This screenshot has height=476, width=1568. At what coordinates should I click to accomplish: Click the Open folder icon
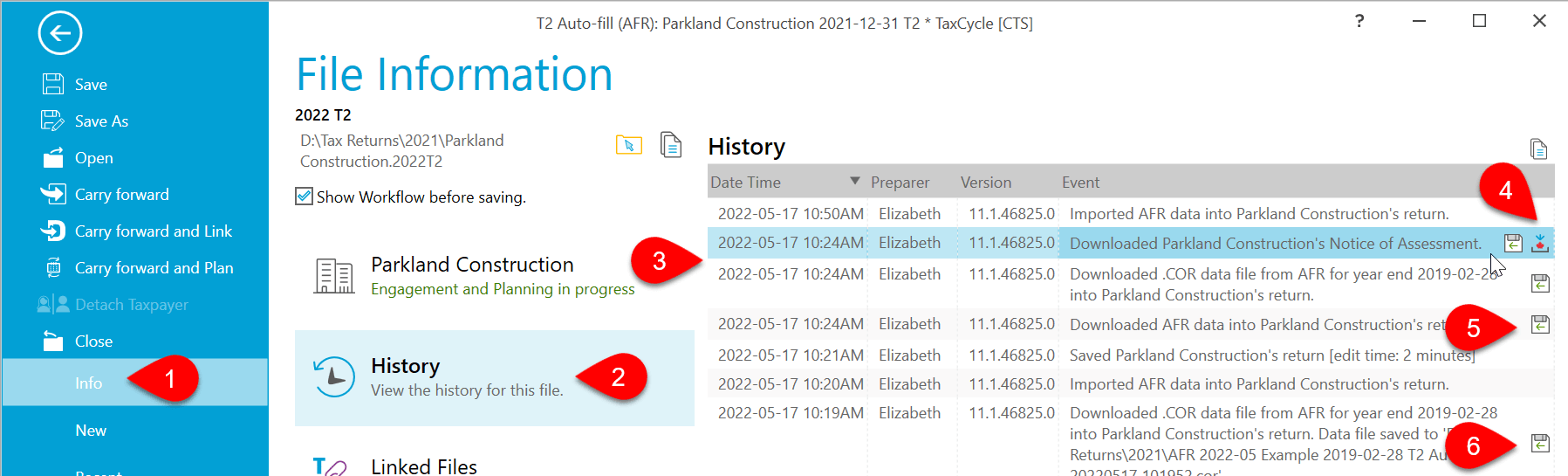[x=53, y=157]
